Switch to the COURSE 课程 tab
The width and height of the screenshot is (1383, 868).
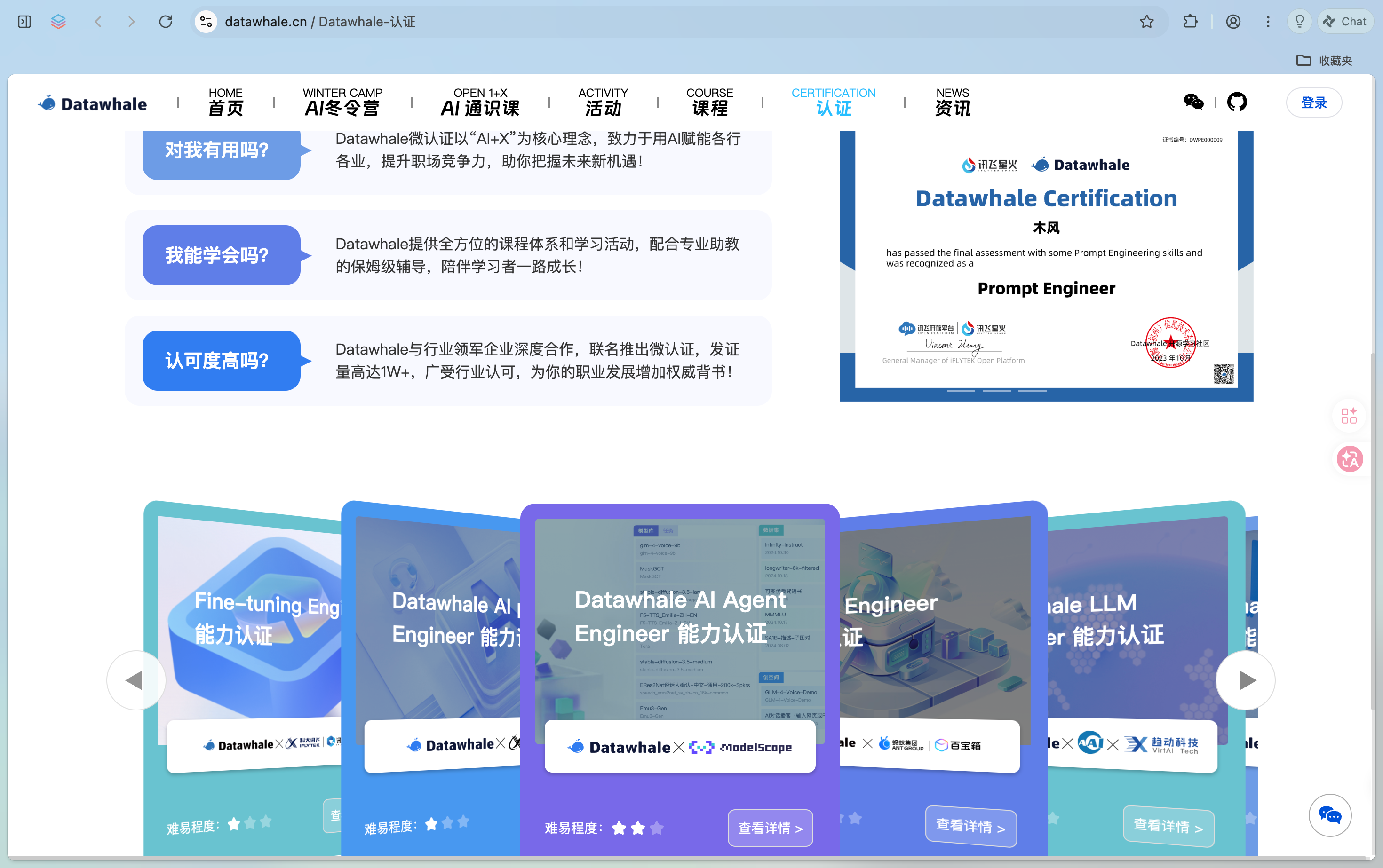[709, 102]
